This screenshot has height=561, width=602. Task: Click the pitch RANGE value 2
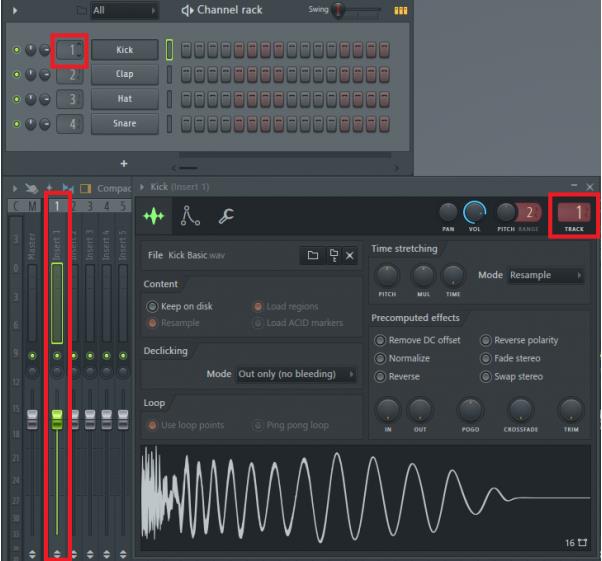point(529,212)
